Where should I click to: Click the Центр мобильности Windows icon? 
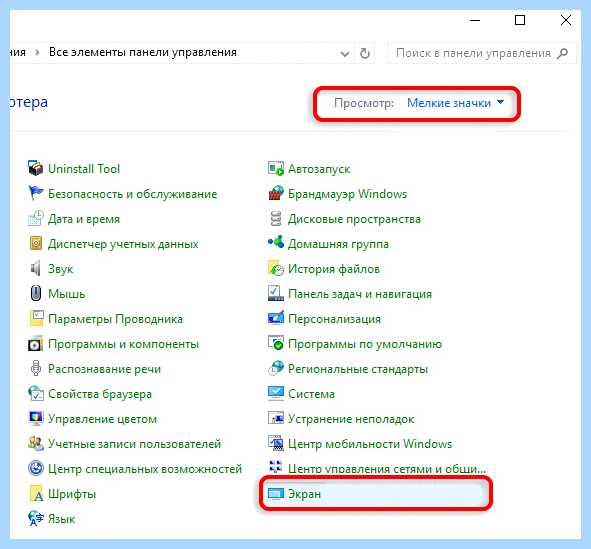[x=276, y=443]
